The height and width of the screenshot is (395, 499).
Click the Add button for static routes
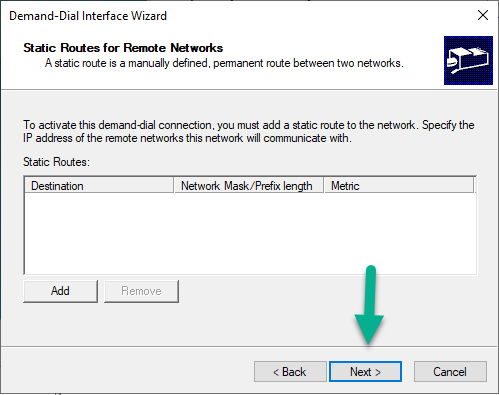click(x=60, y=291)
